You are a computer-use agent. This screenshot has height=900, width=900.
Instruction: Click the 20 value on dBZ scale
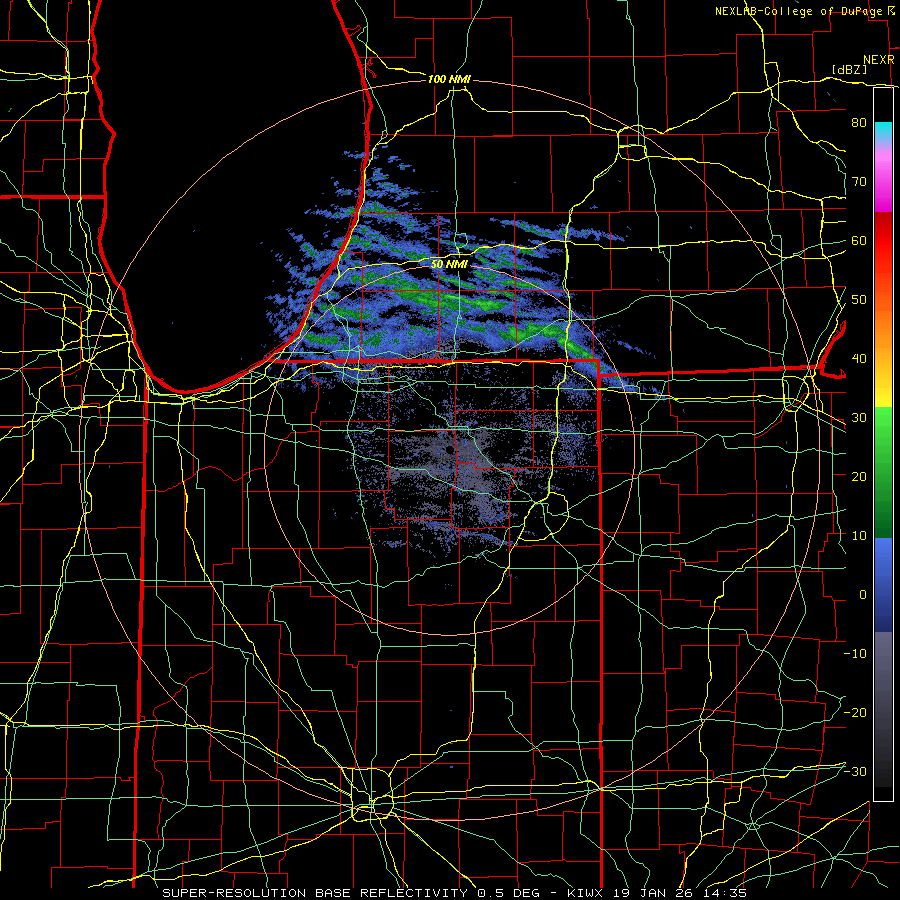pyautogui.click(x=859, y=477)
